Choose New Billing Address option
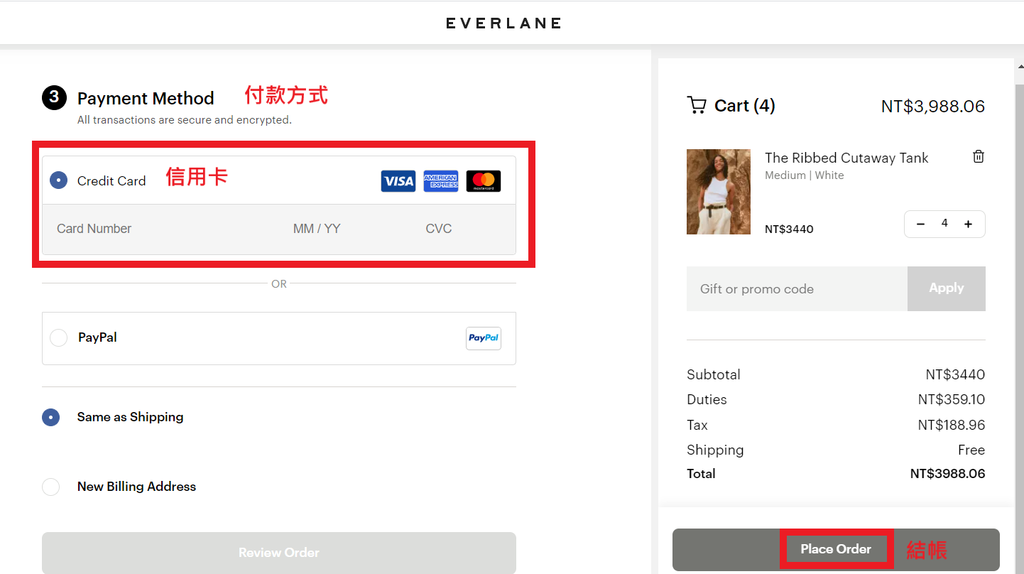This screenshot has width=1024, height=574. tap(51, 486)
